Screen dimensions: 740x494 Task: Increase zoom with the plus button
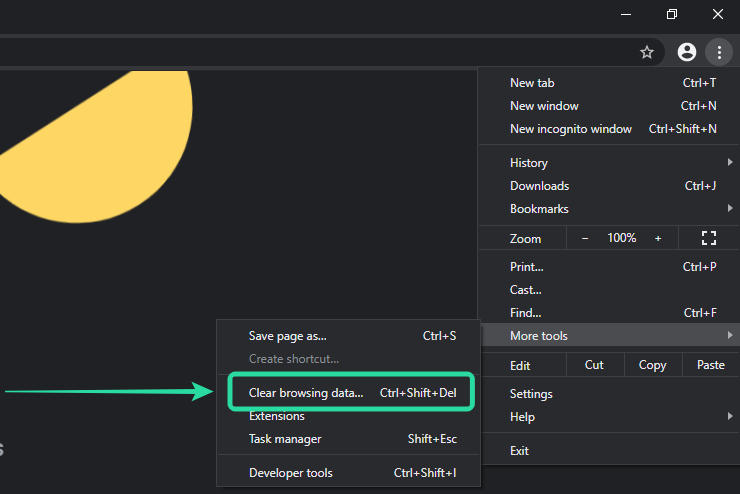click(658, 238)
